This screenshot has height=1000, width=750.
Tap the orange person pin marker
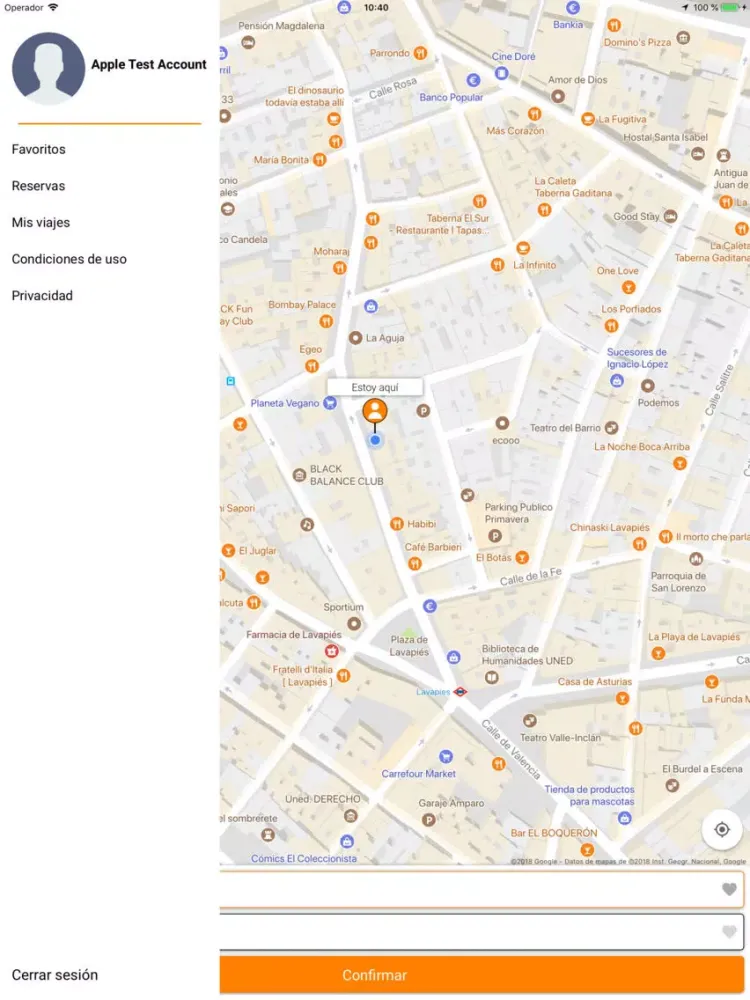[375, 411]
